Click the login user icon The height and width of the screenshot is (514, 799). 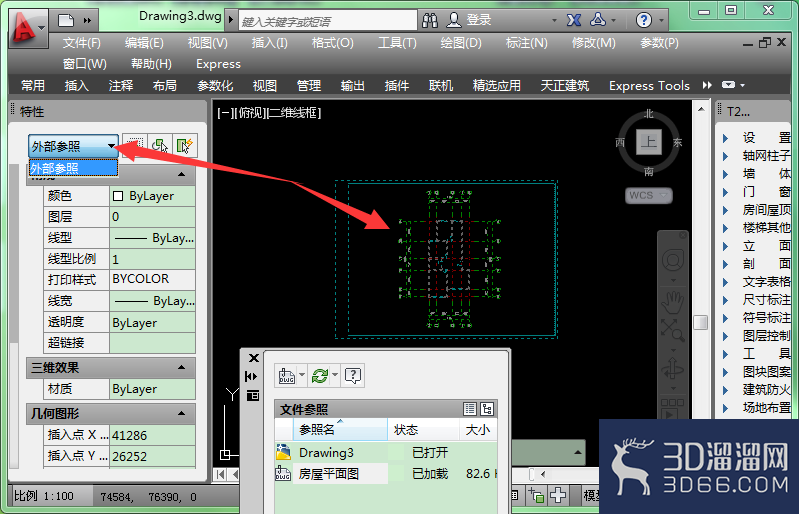click(453, 20)
